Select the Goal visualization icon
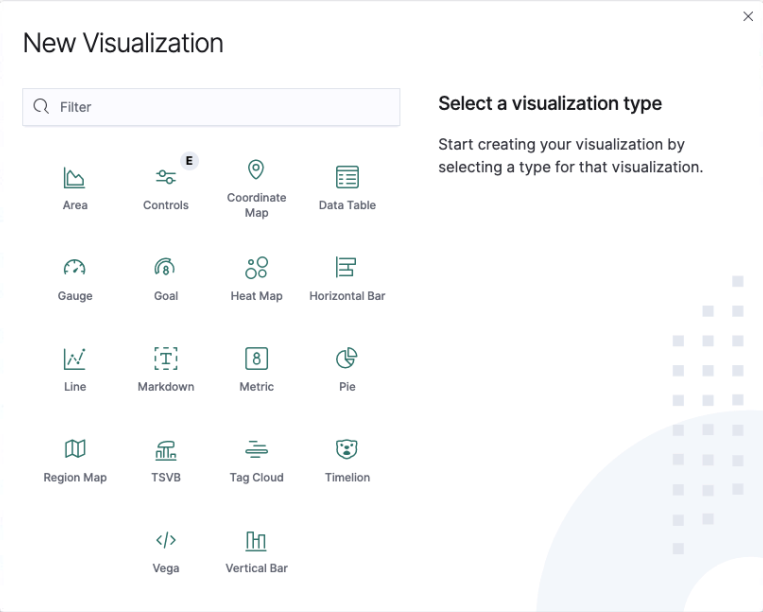The height and width of the screenshot is (612, 763). (165, 267)
